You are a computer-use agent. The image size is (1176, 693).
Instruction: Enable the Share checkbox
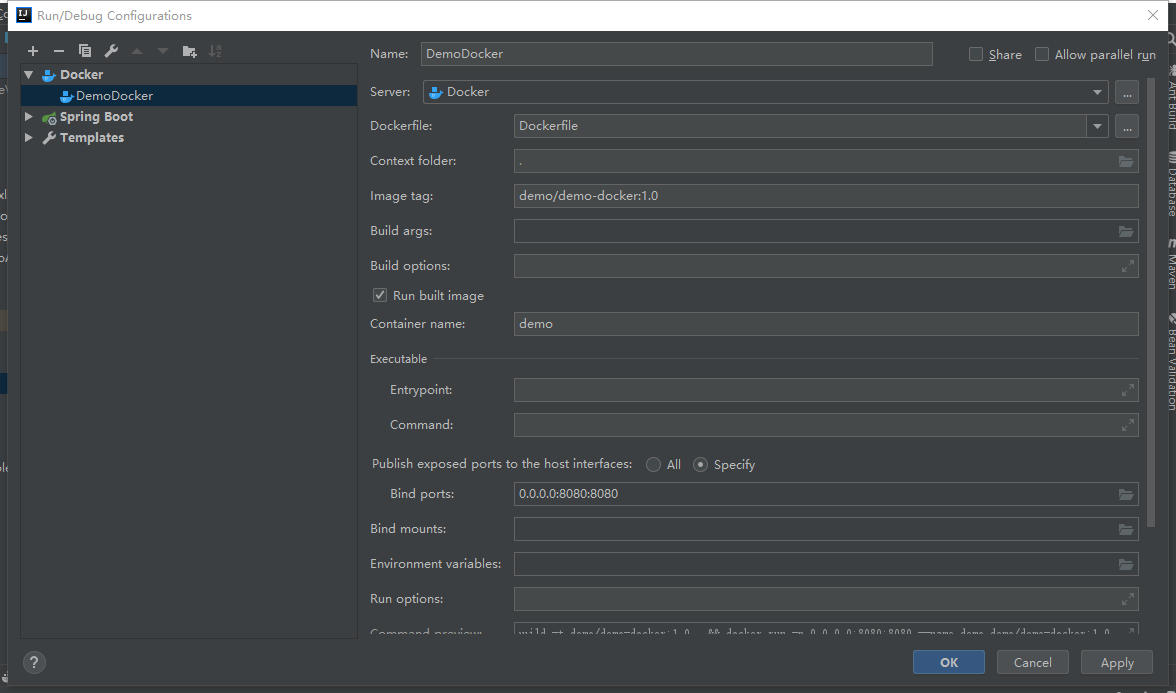point(976,54)
